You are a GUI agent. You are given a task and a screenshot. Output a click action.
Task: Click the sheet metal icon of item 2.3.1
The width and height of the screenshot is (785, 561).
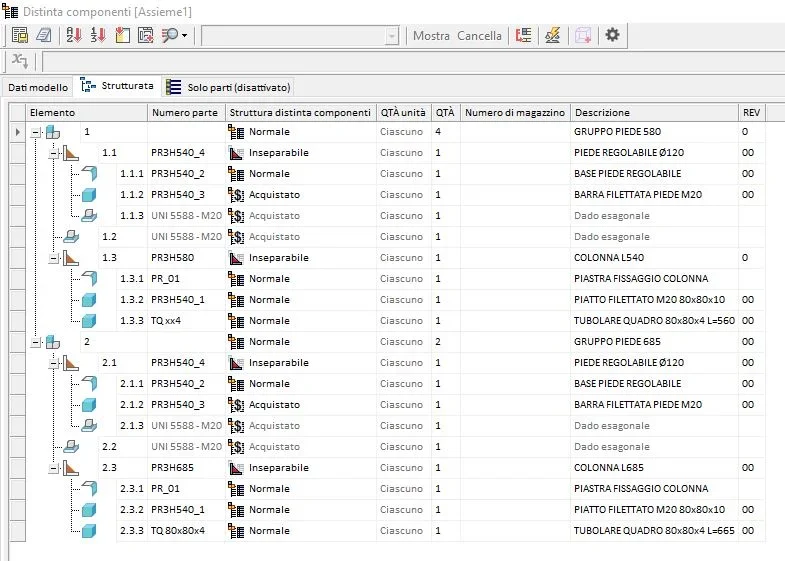[89, 488]
